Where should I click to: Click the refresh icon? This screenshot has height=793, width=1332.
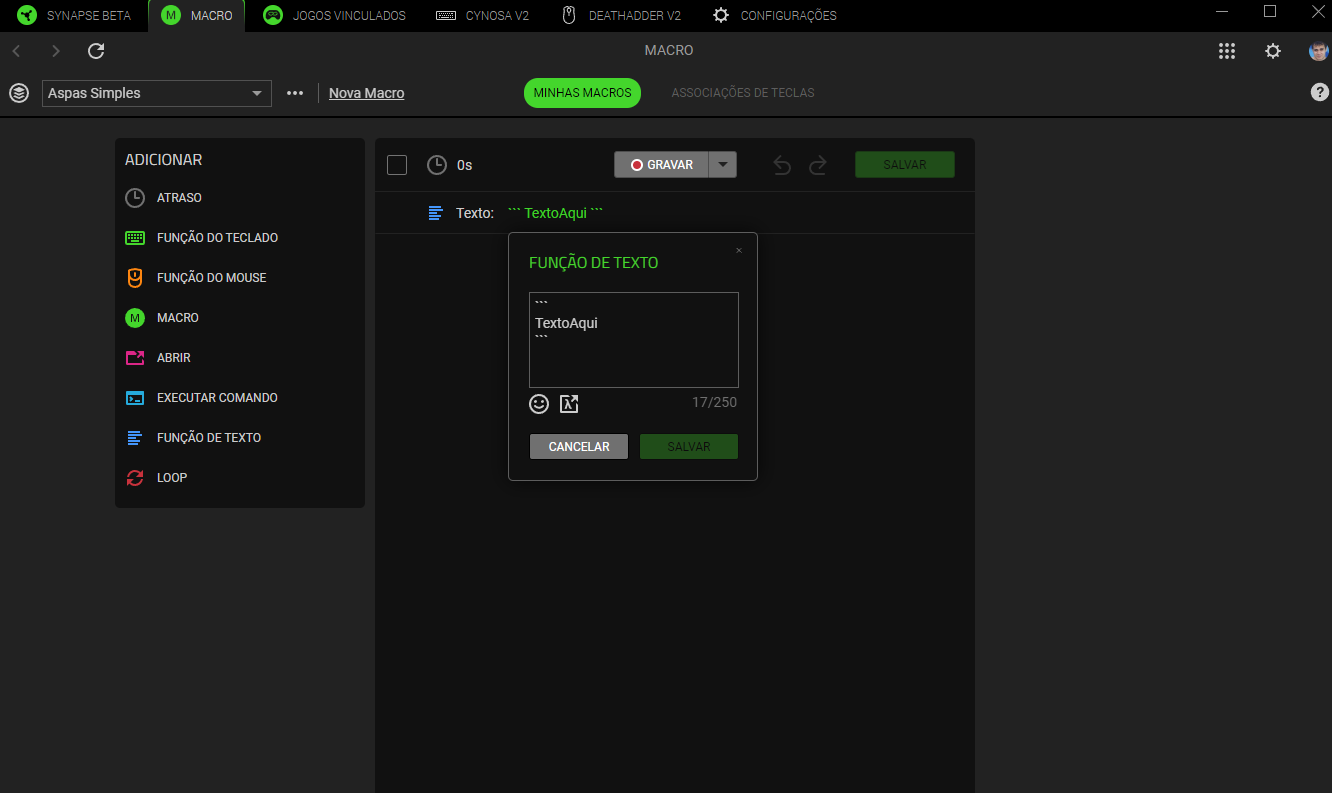(96, 51)
